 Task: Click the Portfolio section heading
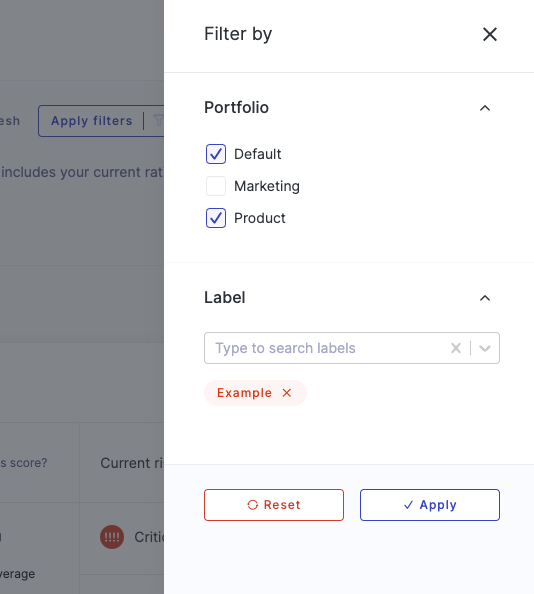(237, 108)
